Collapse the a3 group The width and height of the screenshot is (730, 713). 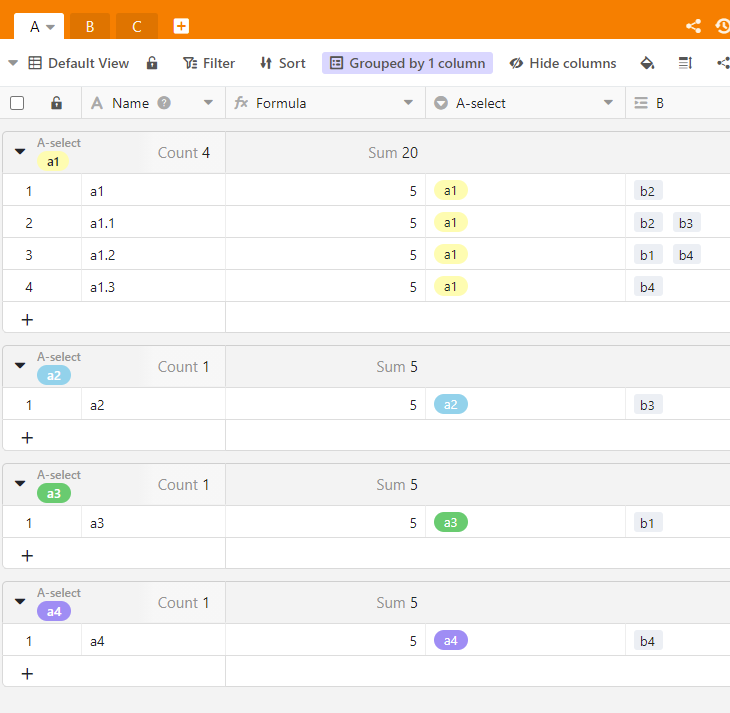(20, 484)
